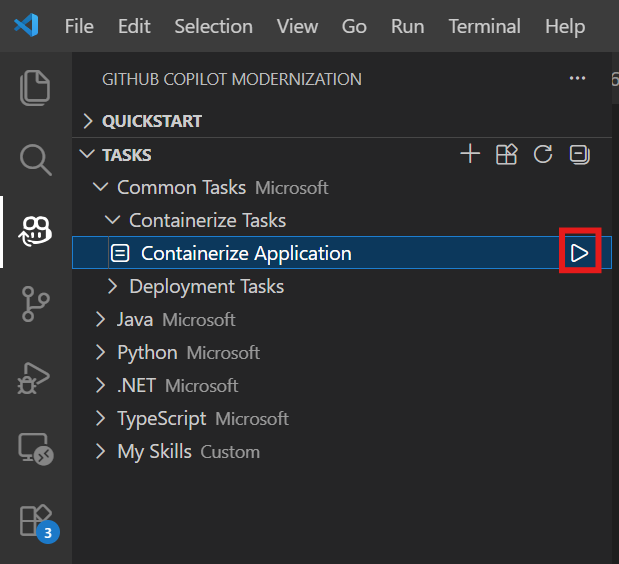The height and width of the screenshot is (564, 619).
Task: Click the TypeScript label
Action: pos(161,419)
